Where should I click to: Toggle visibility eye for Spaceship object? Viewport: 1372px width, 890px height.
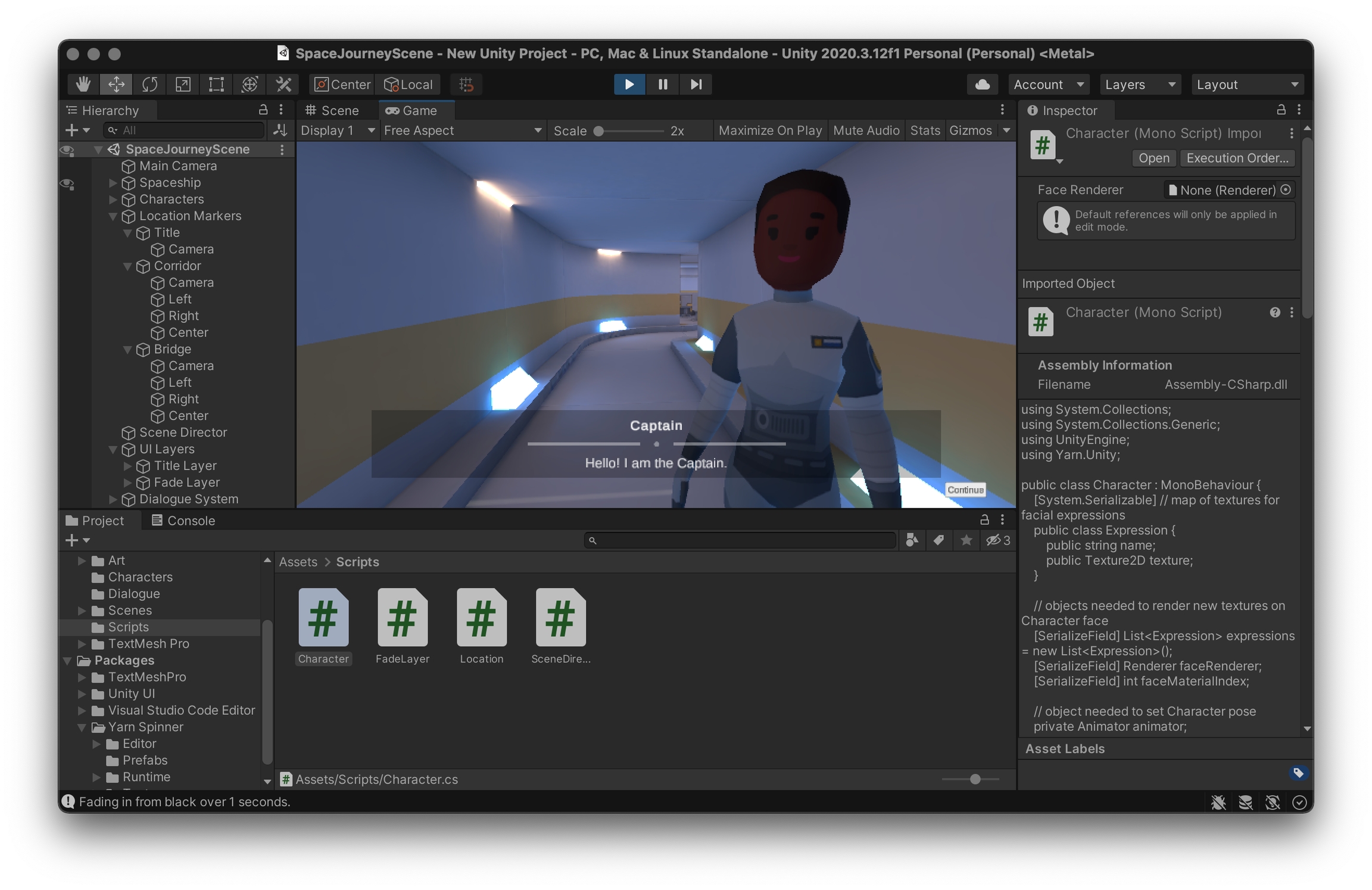tap(67, 183)
